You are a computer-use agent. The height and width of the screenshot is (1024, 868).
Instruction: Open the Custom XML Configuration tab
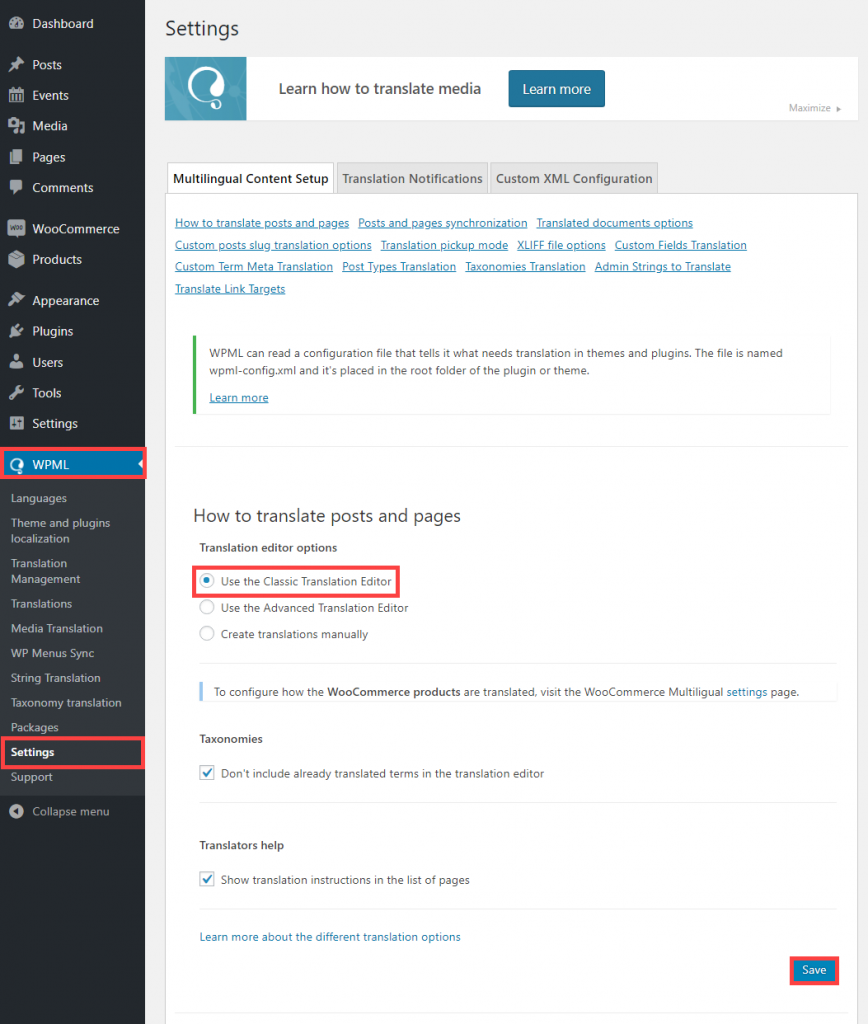pos(573,178)
